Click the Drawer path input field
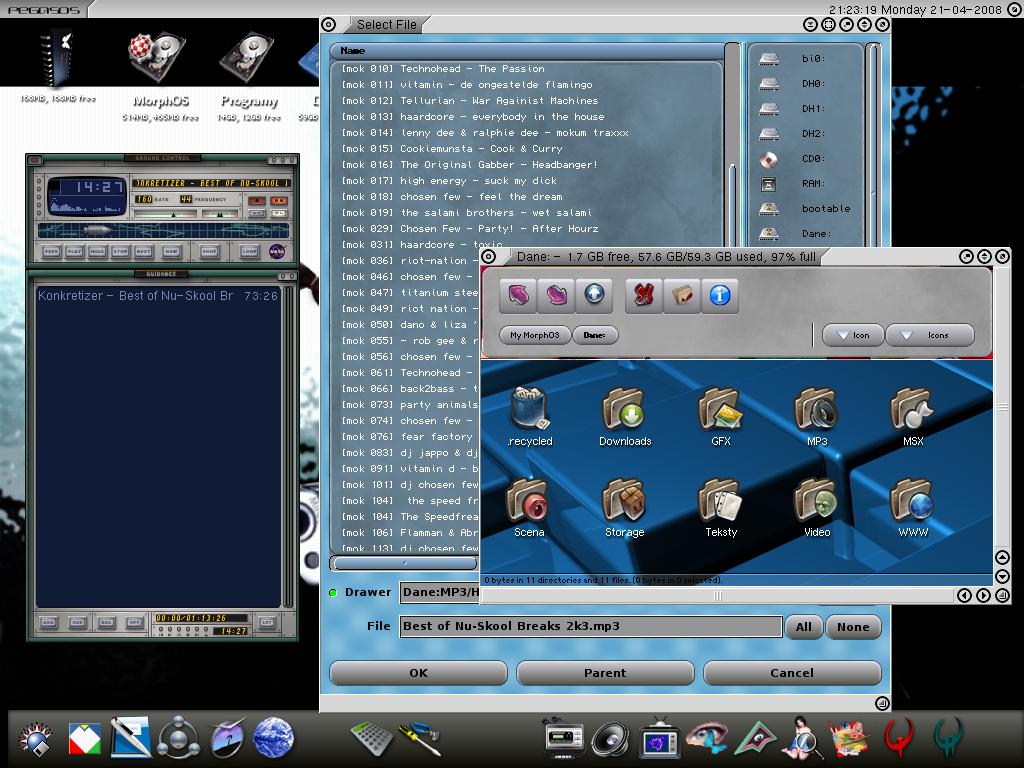Screen dimensions: 1024x768 coord(440,592)
